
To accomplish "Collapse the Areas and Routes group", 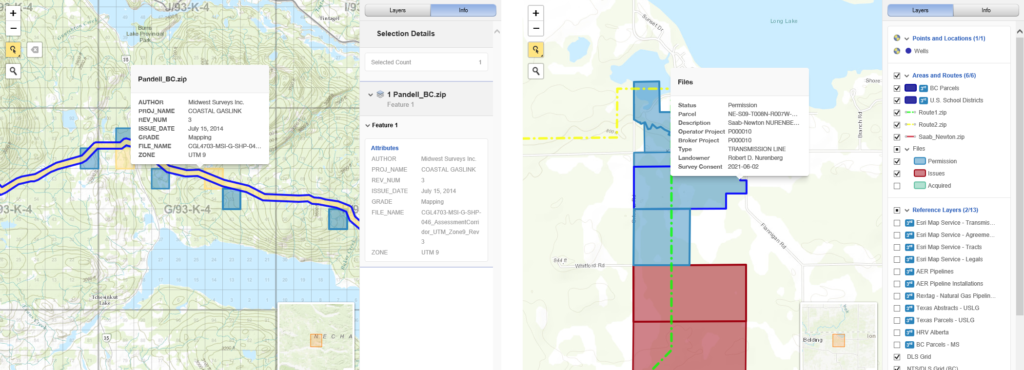I will click(906, 75).
